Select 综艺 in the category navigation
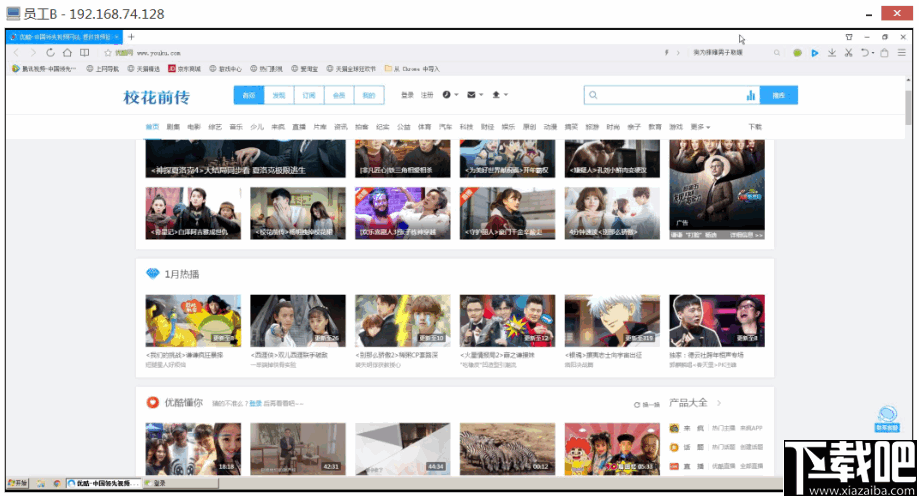919x496 pixels. pos(215,127)
